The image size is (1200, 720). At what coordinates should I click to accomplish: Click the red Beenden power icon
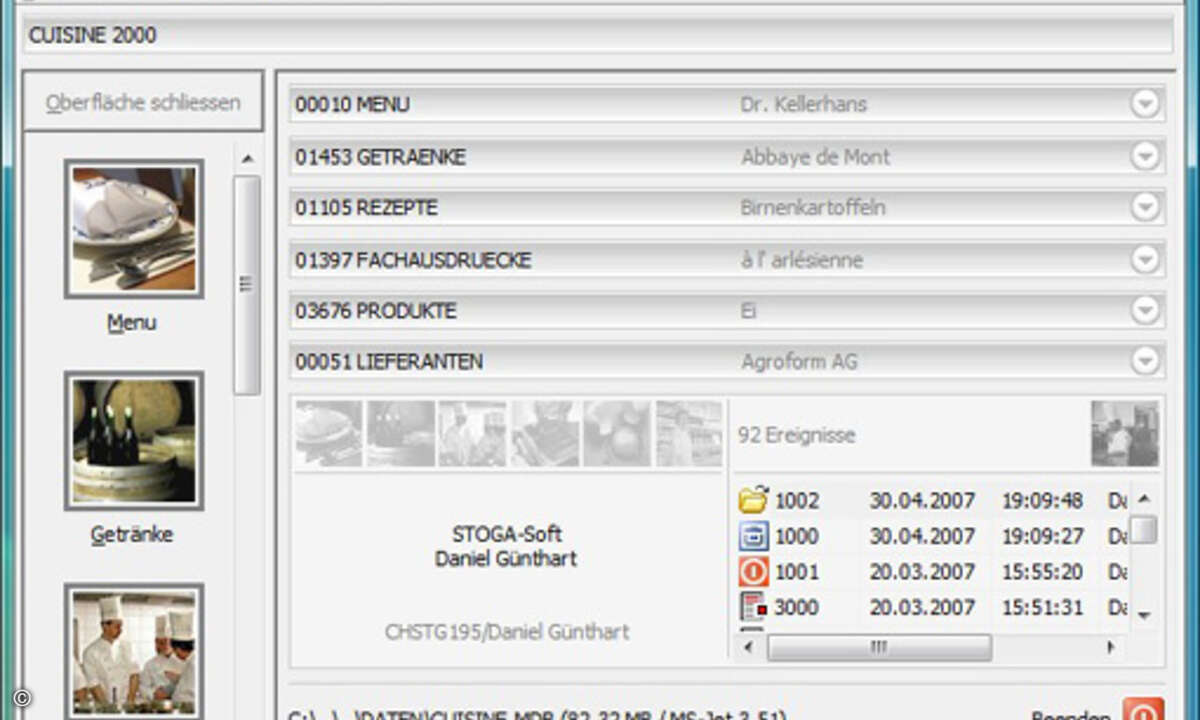(x=1143, y=711)
